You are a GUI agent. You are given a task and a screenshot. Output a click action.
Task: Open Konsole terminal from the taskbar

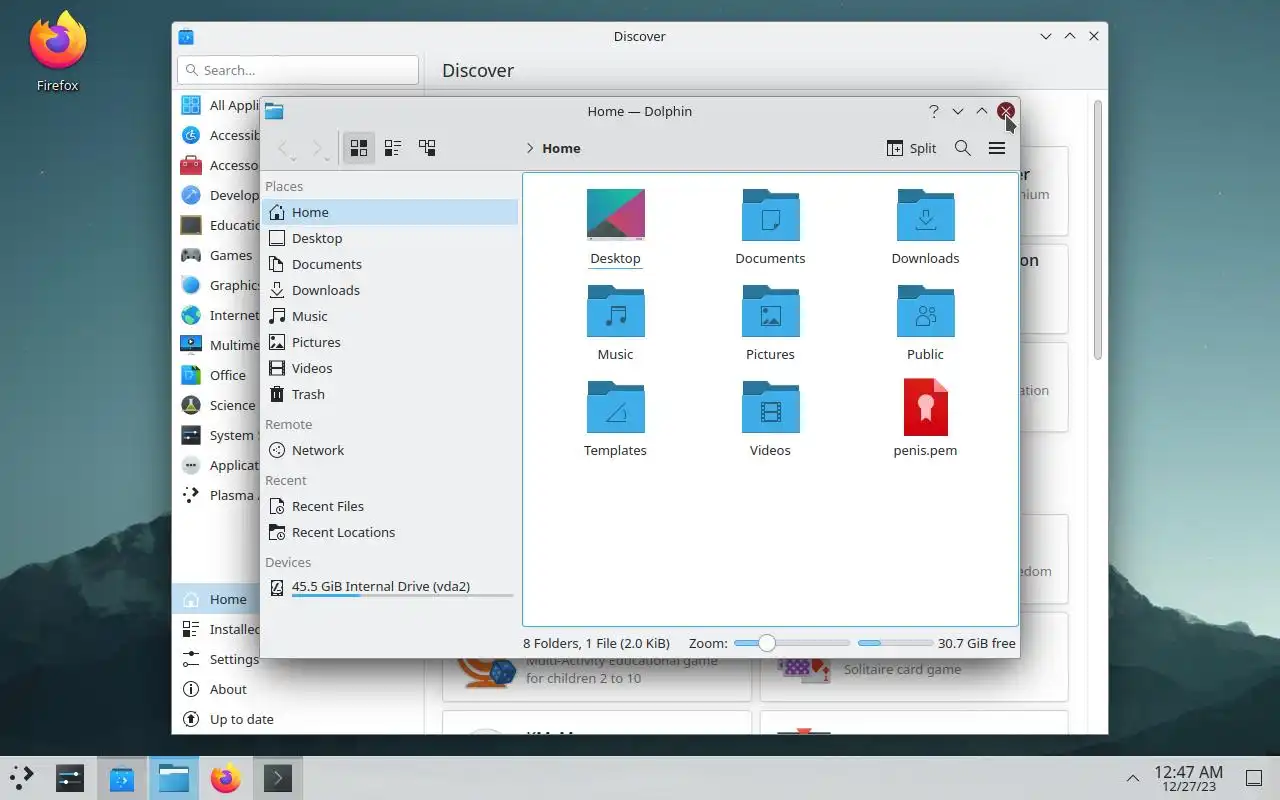pyautogui.click(x=278, y=778)
